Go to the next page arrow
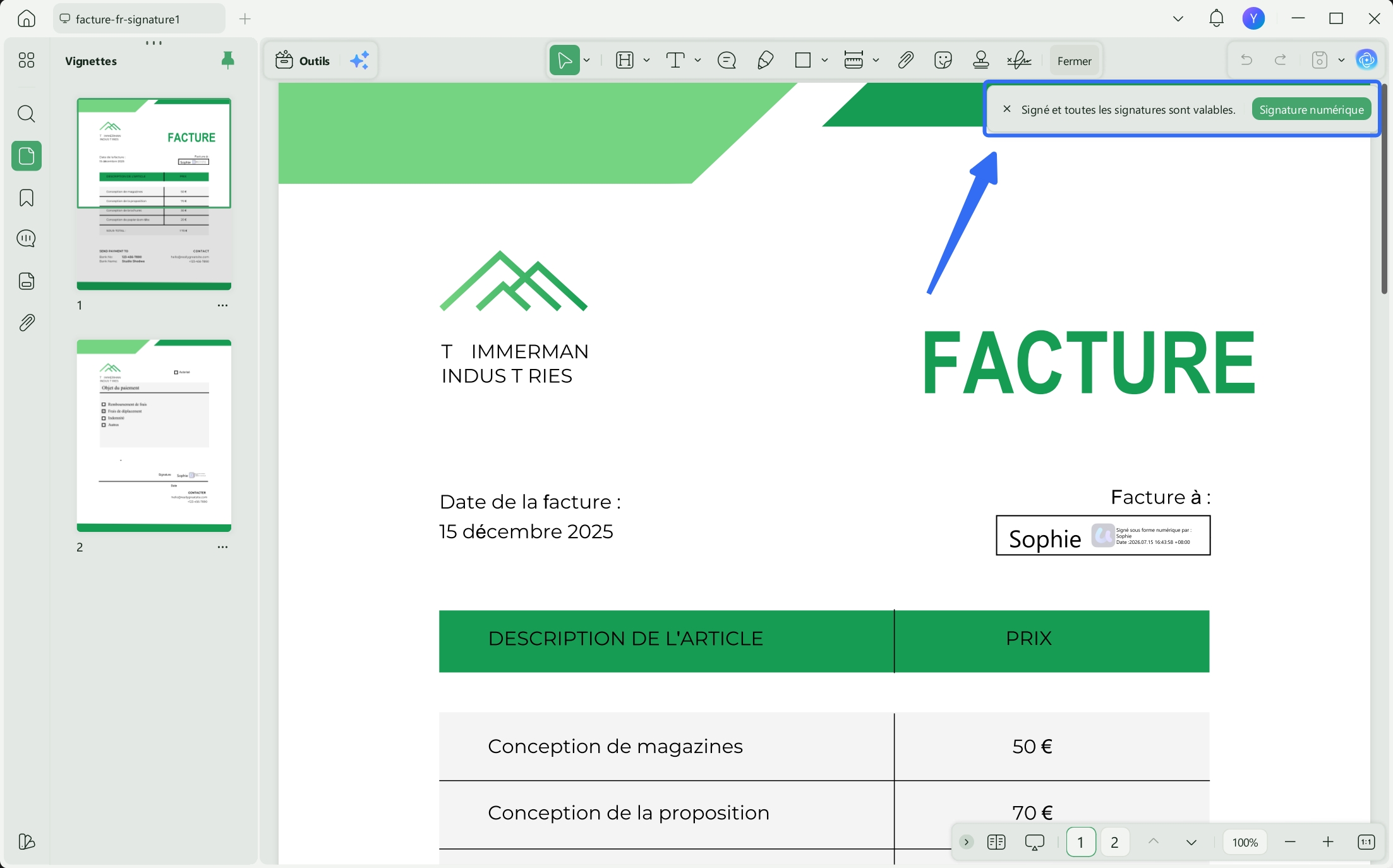The image size is (1393, 868). pyautogui.click(x=1191, y=842)
